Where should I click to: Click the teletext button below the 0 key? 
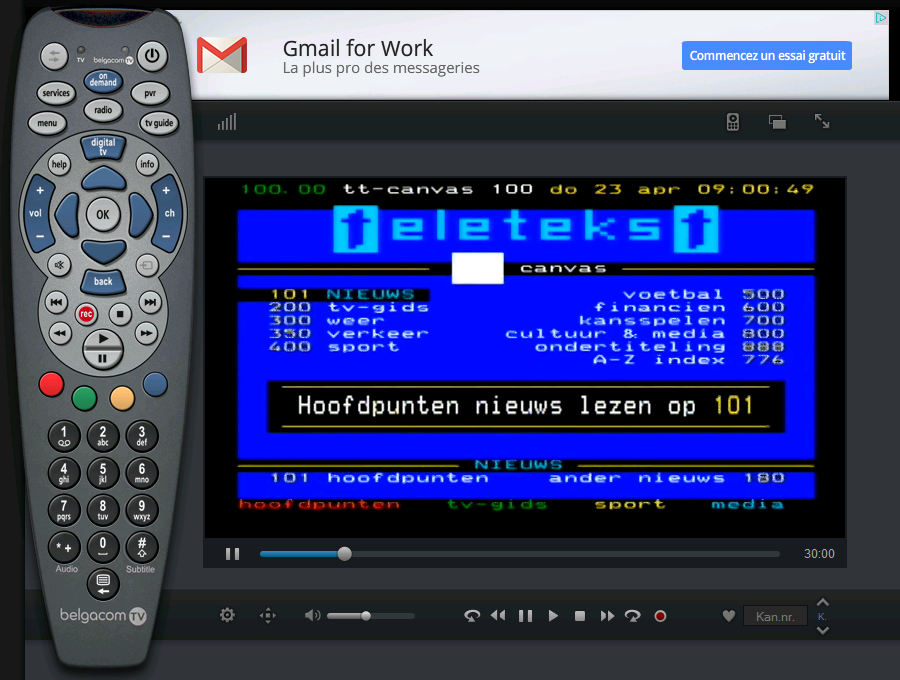coord(102,580)
